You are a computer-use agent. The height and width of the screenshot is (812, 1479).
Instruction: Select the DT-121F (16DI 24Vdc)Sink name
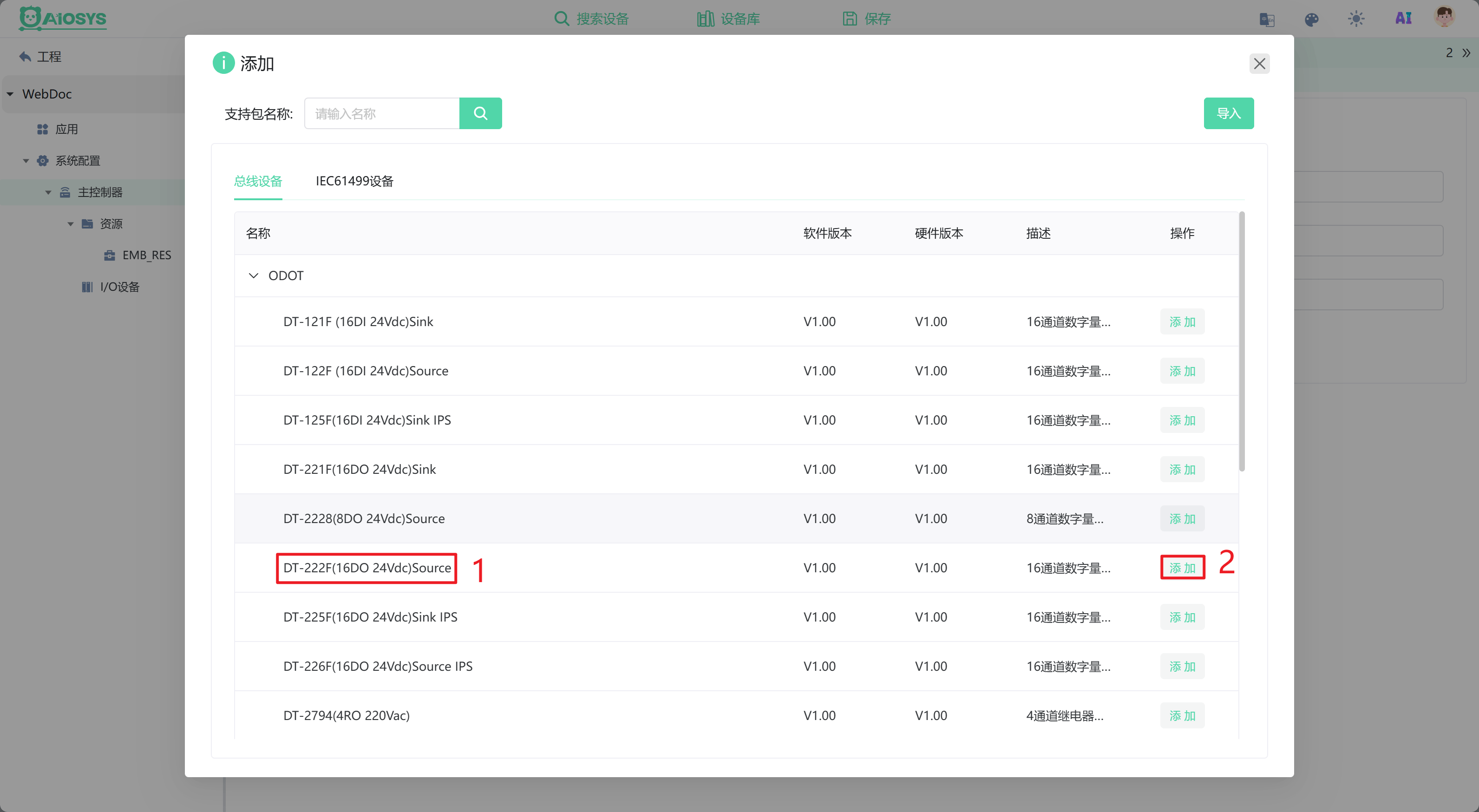(x=358, y=321)
